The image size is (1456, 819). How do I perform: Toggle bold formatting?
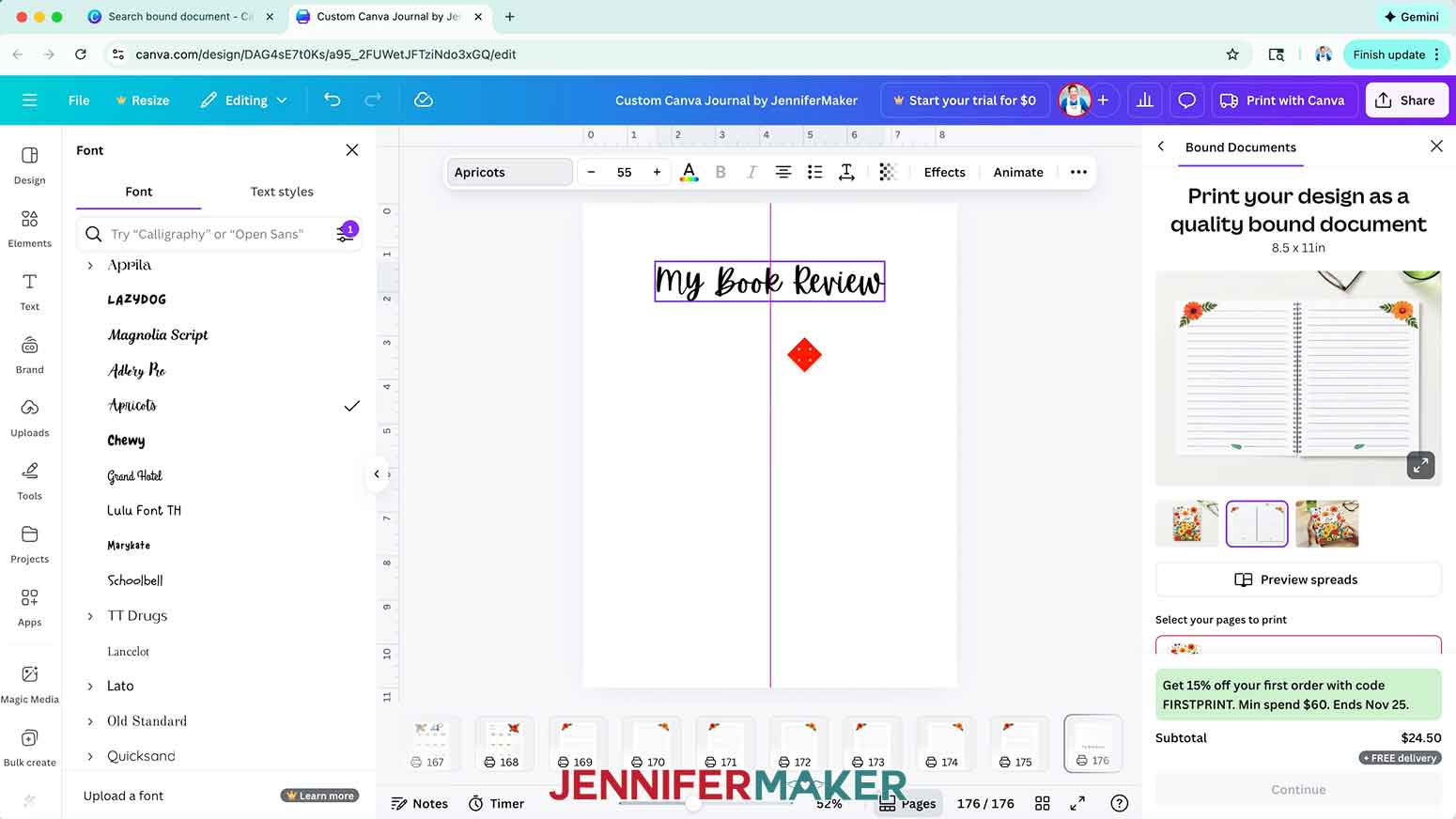coord(720,172)
